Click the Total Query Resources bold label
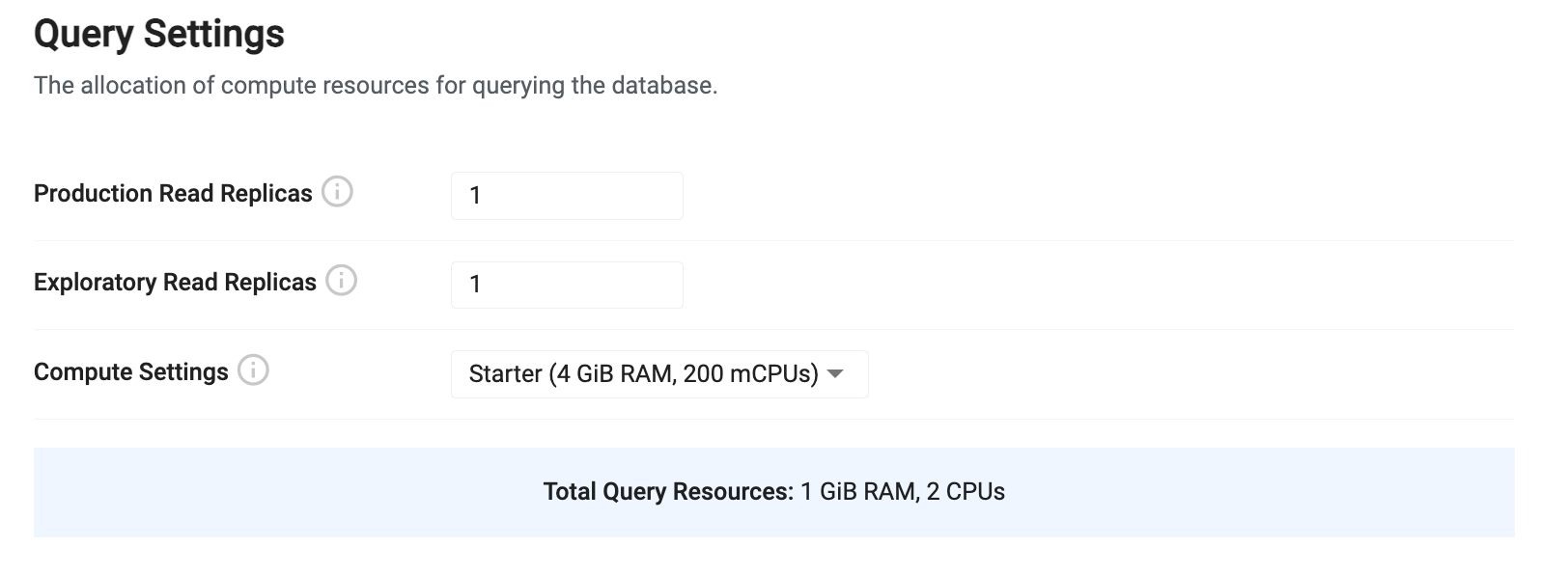The height and width of the screenshot is (575, 1568). 668,492
